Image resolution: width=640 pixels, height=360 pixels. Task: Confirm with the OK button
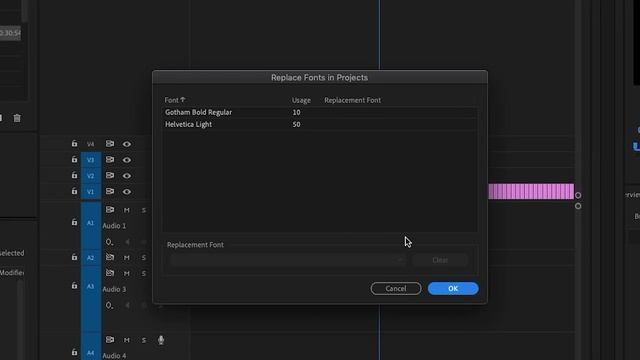453,289
